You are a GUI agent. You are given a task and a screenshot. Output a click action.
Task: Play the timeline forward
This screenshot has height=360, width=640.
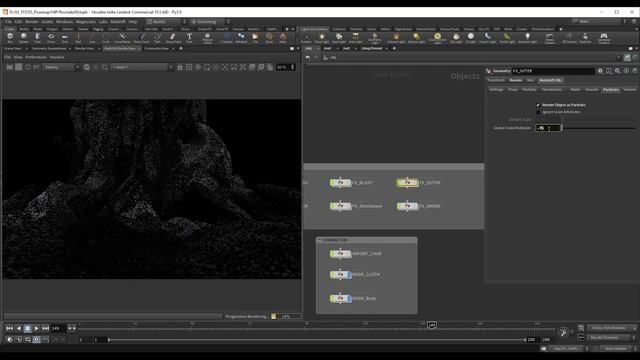click(x=36, y=328)
